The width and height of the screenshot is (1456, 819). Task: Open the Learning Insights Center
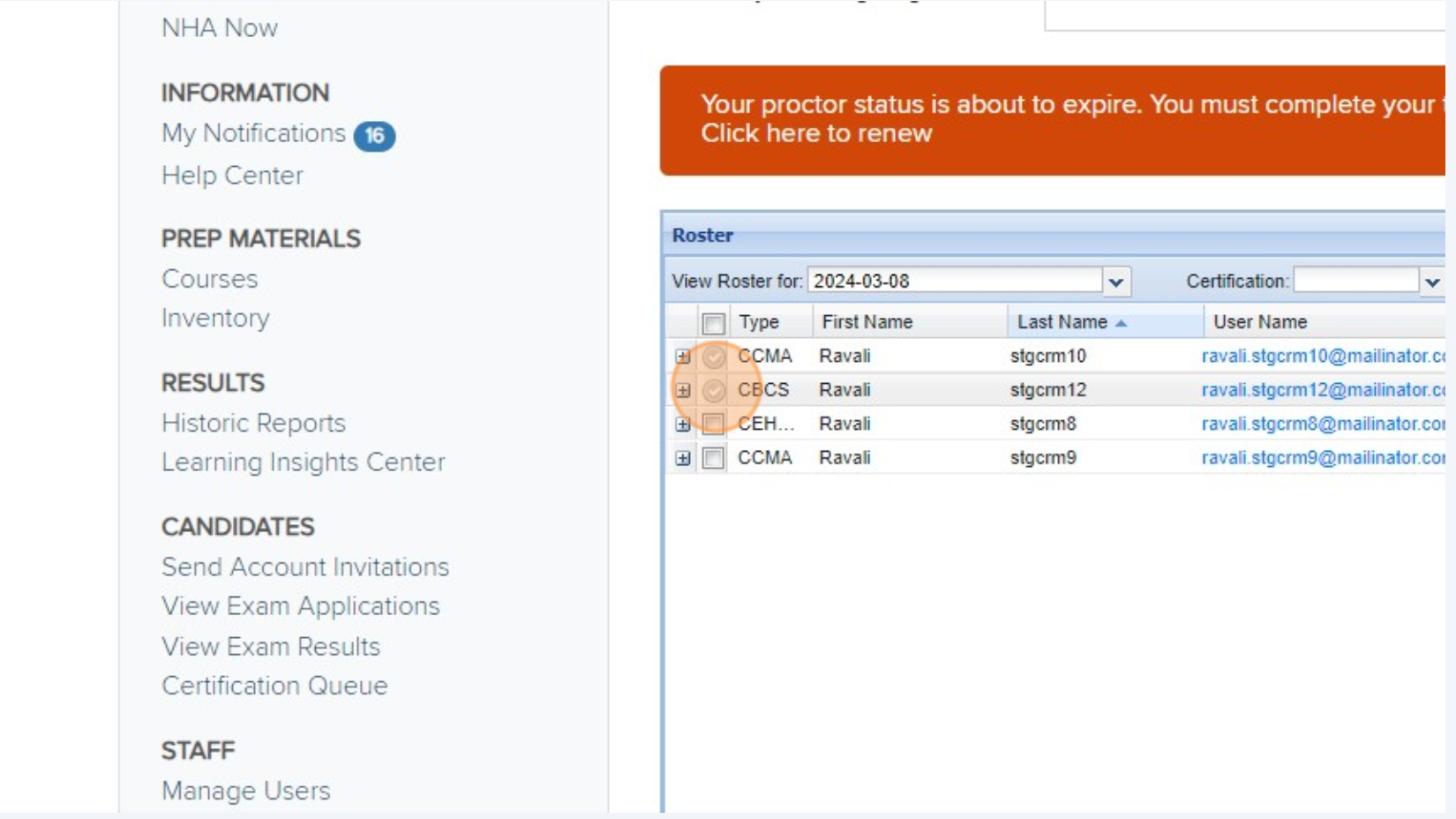click(304, 462)
